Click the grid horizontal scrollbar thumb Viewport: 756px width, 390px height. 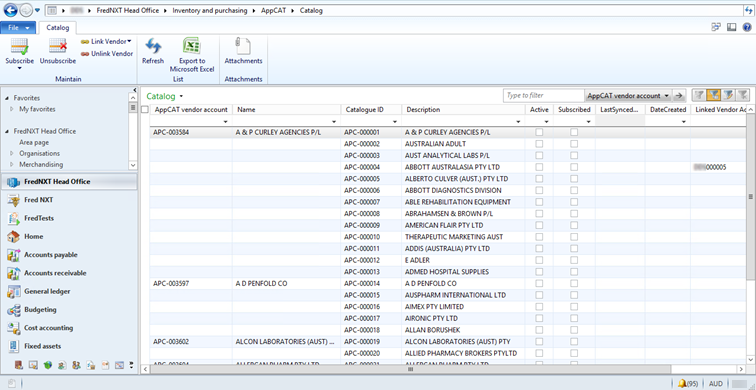pos(410,369)
